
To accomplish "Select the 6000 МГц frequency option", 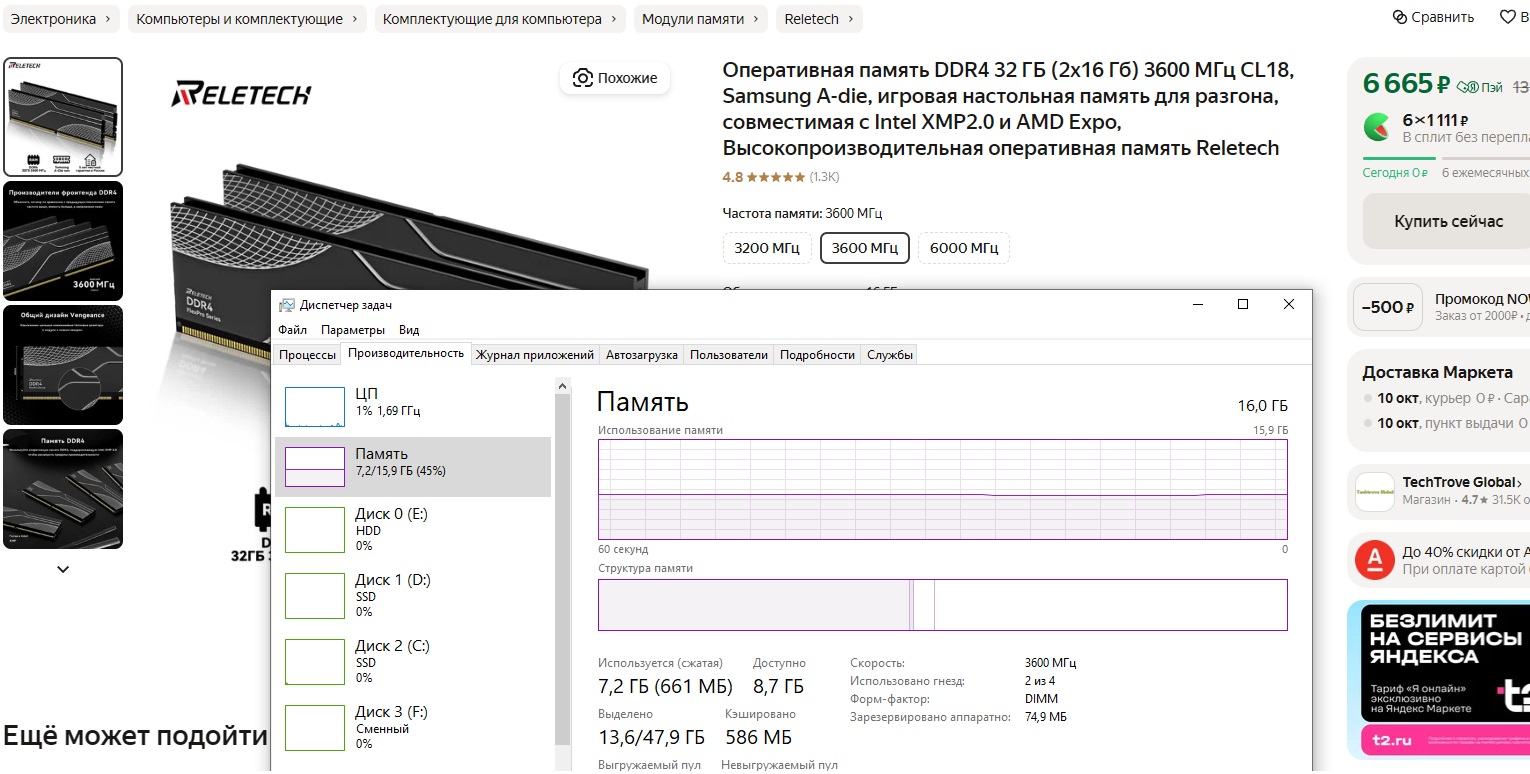I will (964, 248).
